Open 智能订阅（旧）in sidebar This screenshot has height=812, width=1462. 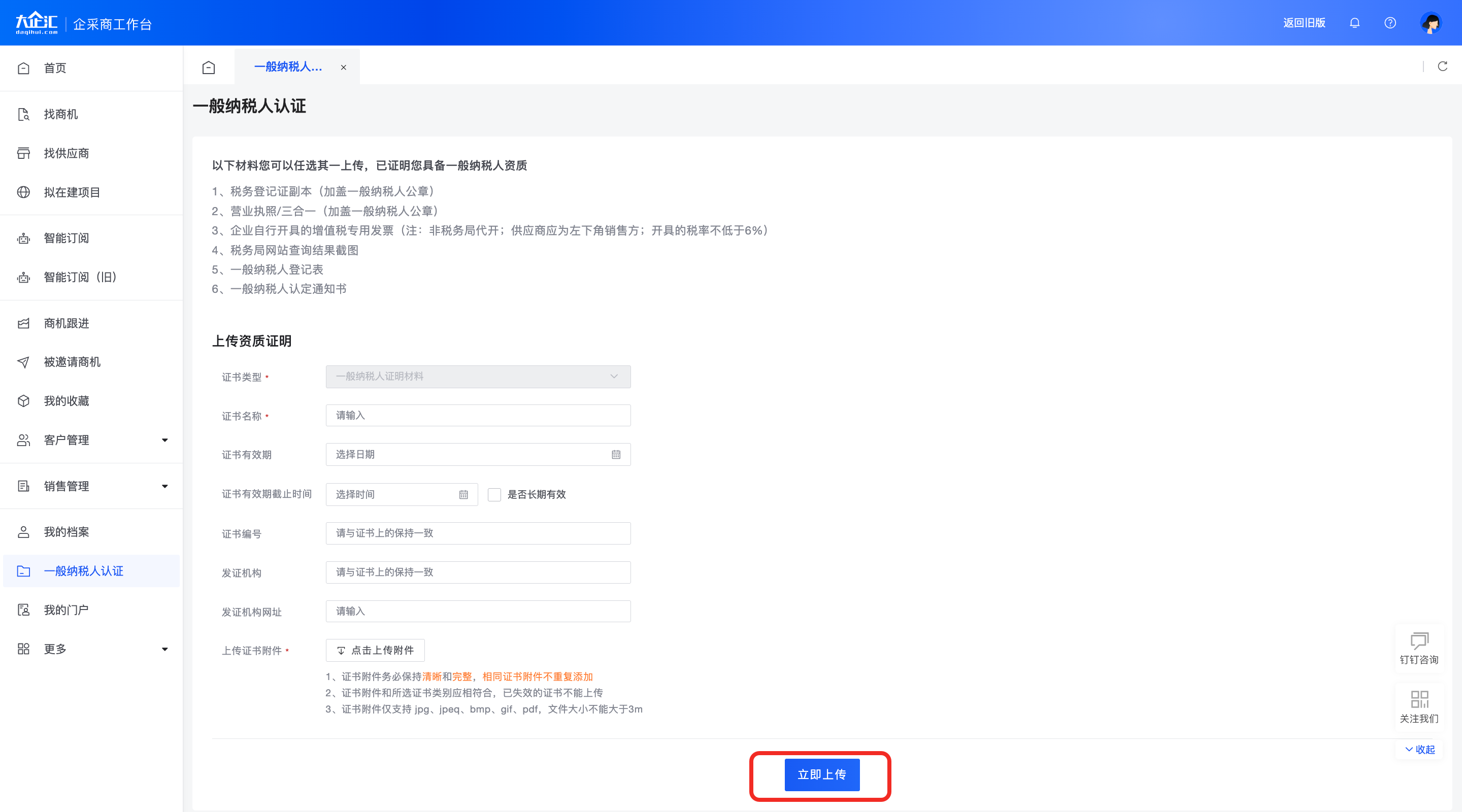click(91, 278)
